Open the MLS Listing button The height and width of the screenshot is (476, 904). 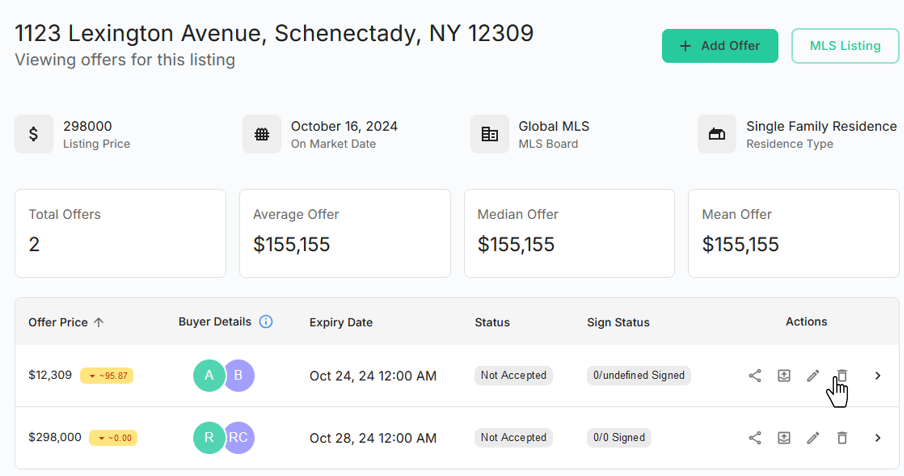845,46
